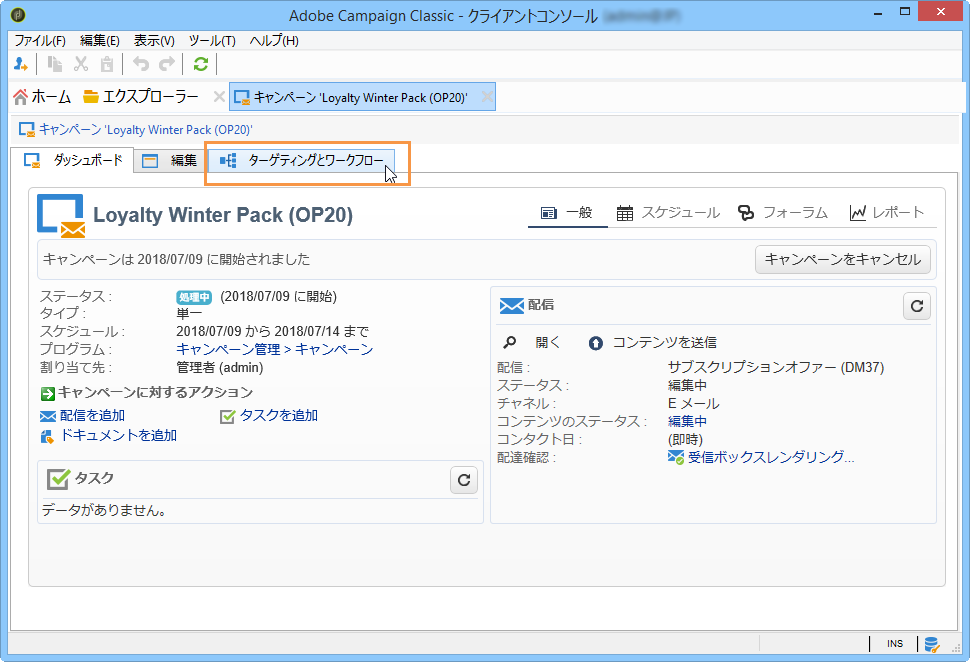Click the キャンペーンに対するアクション heading

point(155,392)
